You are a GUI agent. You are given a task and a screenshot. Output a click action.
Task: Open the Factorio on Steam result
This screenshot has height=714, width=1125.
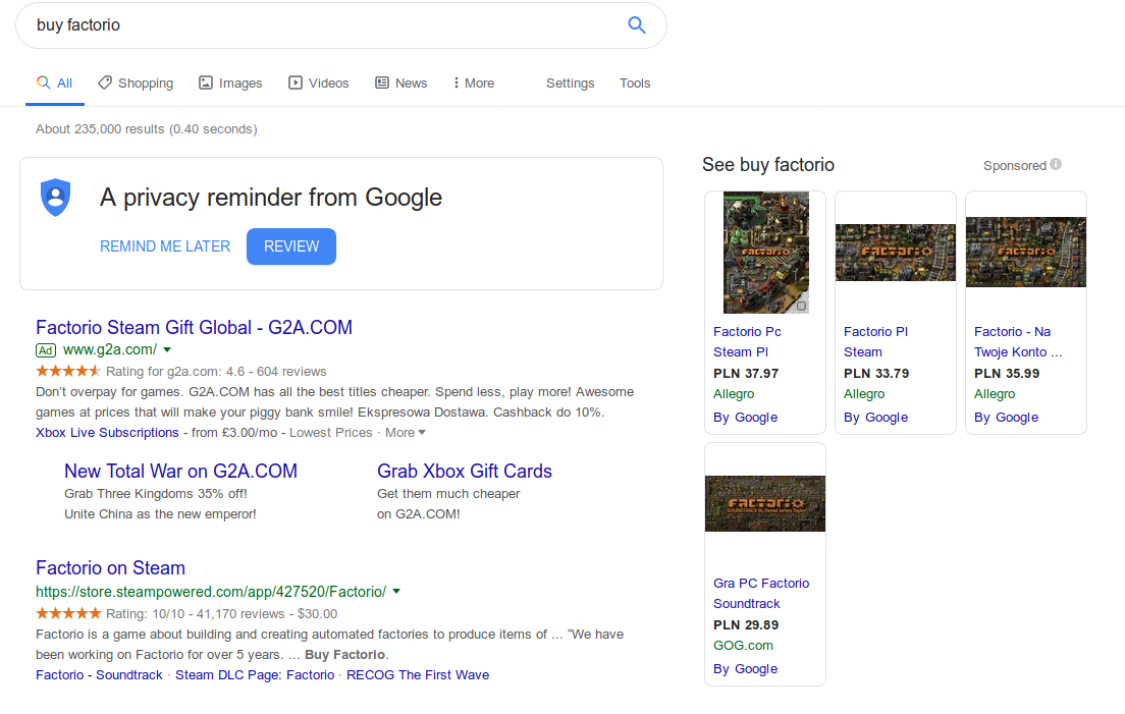click(x=110, y=568)
